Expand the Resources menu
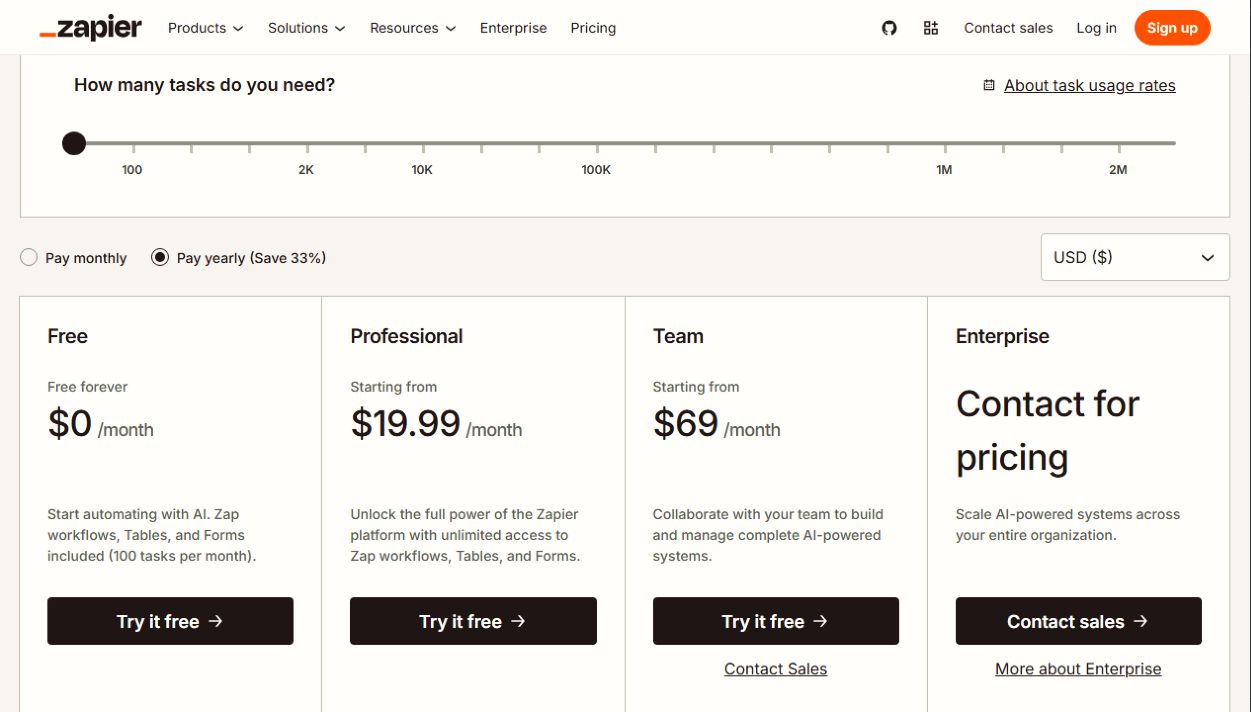 [412, 28]
